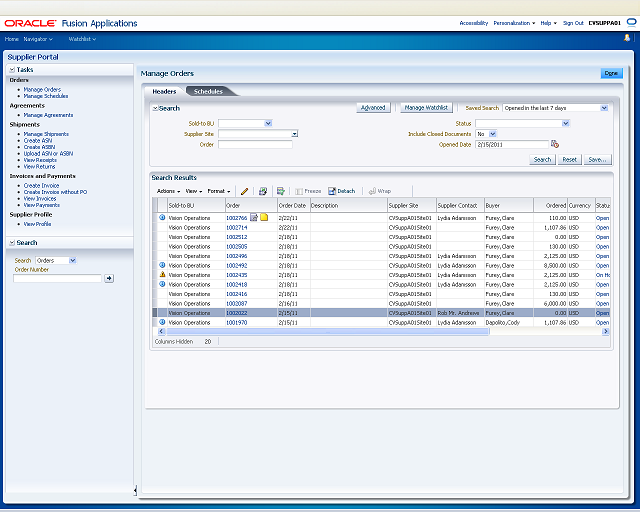The height and width of the screenshot is (512, 640).
Task: Open the Supplier Site dropdown
Action: pos(295,134)
